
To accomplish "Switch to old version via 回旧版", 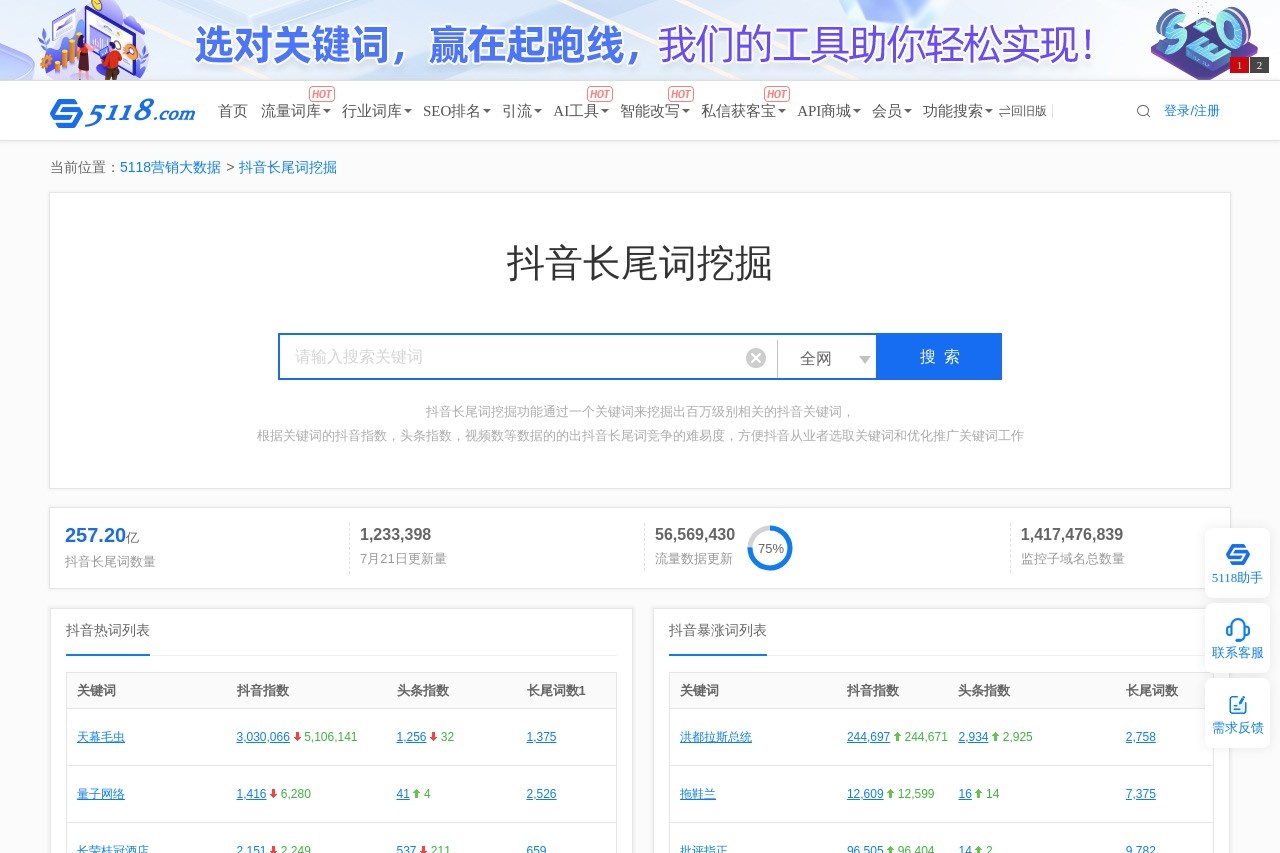I will click(x=1022, y=111).
